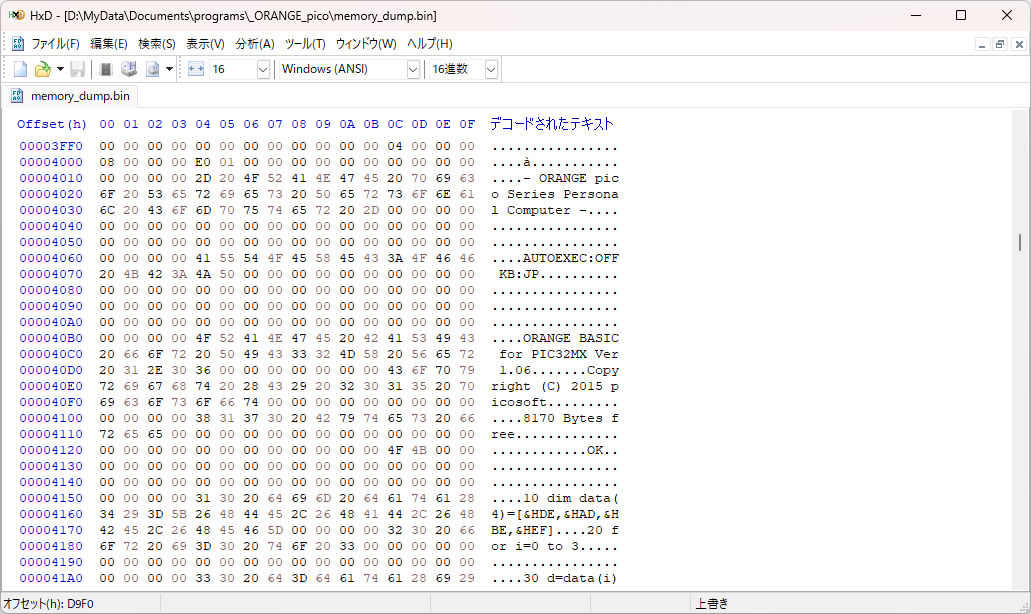1031x614 pixels.
Task: Restore the inner document window
Action: [1000, 44]
